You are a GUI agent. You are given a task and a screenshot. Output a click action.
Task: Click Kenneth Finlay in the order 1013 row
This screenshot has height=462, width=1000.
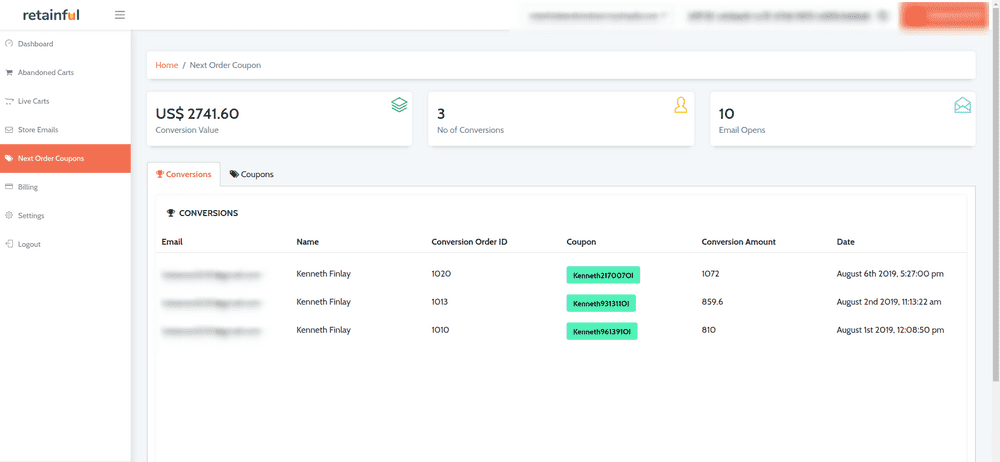323,302
